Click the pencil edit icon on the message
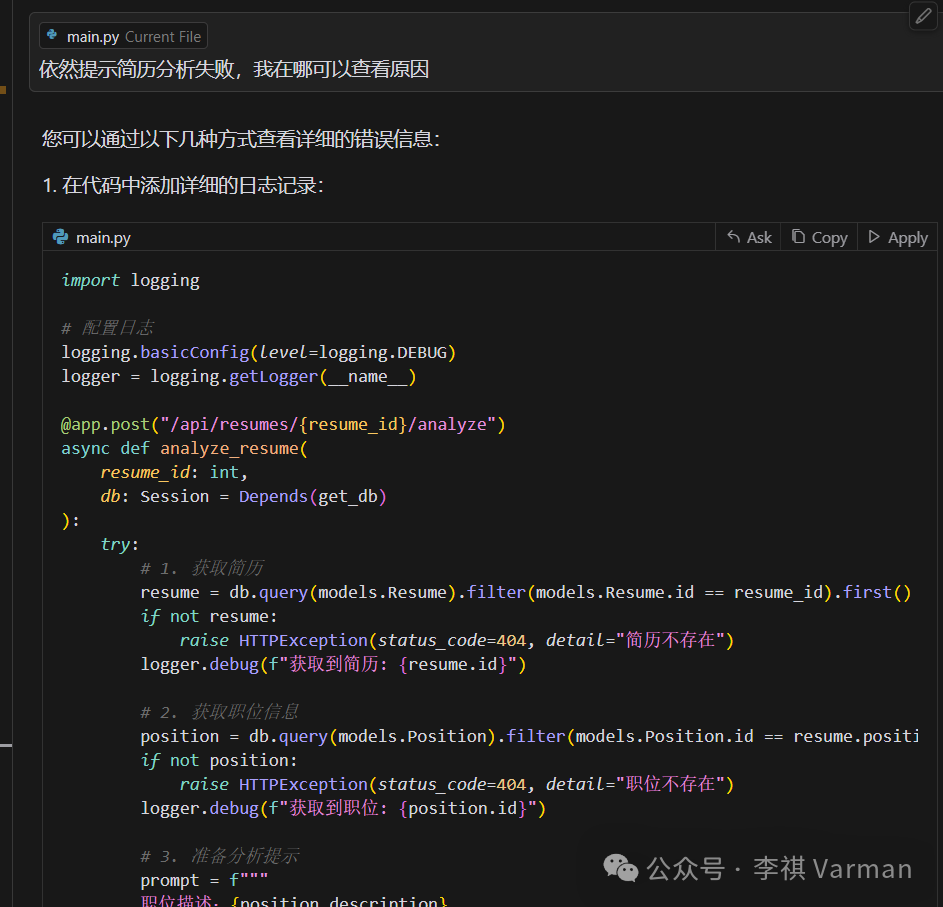The image size is (943, 907). (923, 16)
